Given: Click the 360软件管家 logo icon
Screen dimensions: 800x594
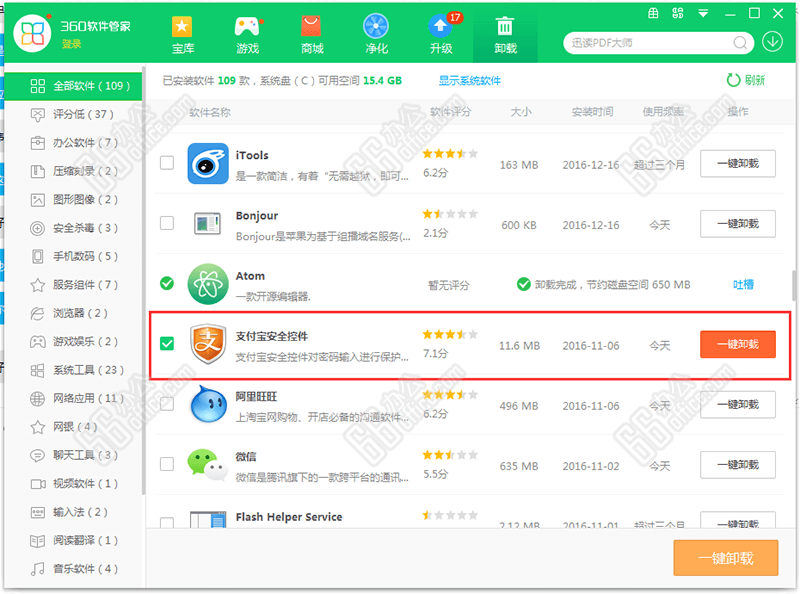Looking at the screenshot, I should 32,33.
